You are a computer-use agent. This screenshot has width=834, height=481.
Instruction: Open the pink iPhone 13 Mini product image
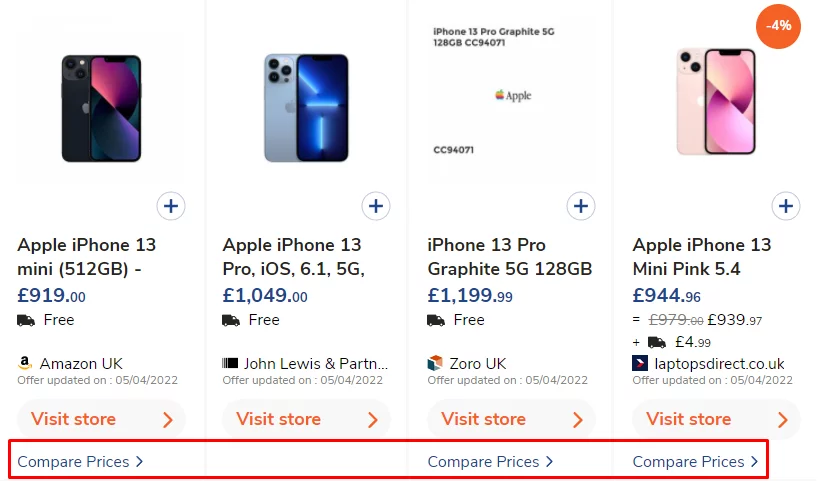[x=716, y=100]
